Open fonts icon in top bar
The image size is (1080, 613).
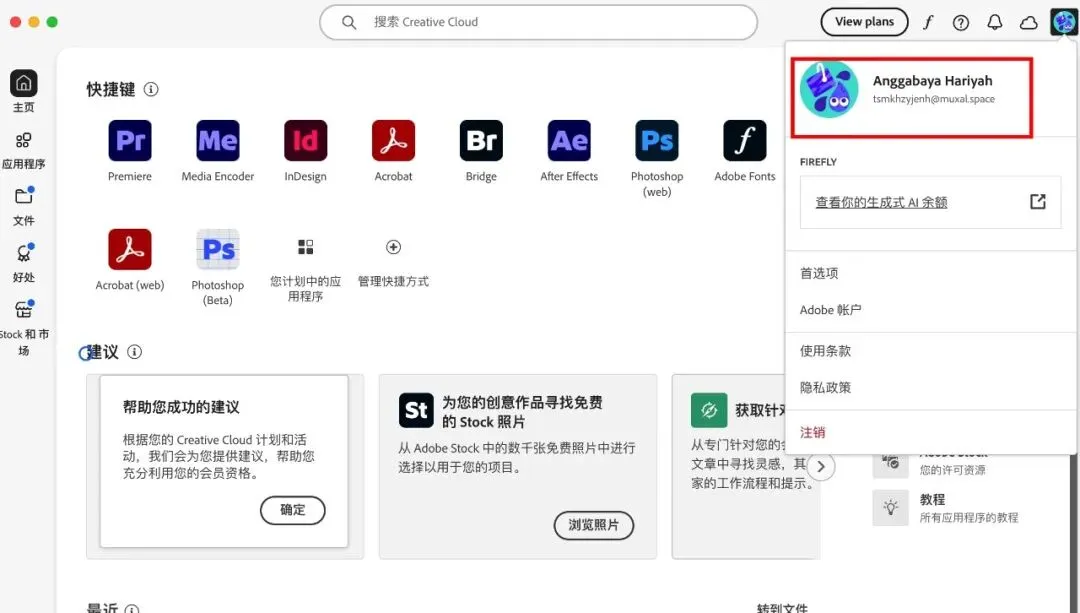pos(928,22)
